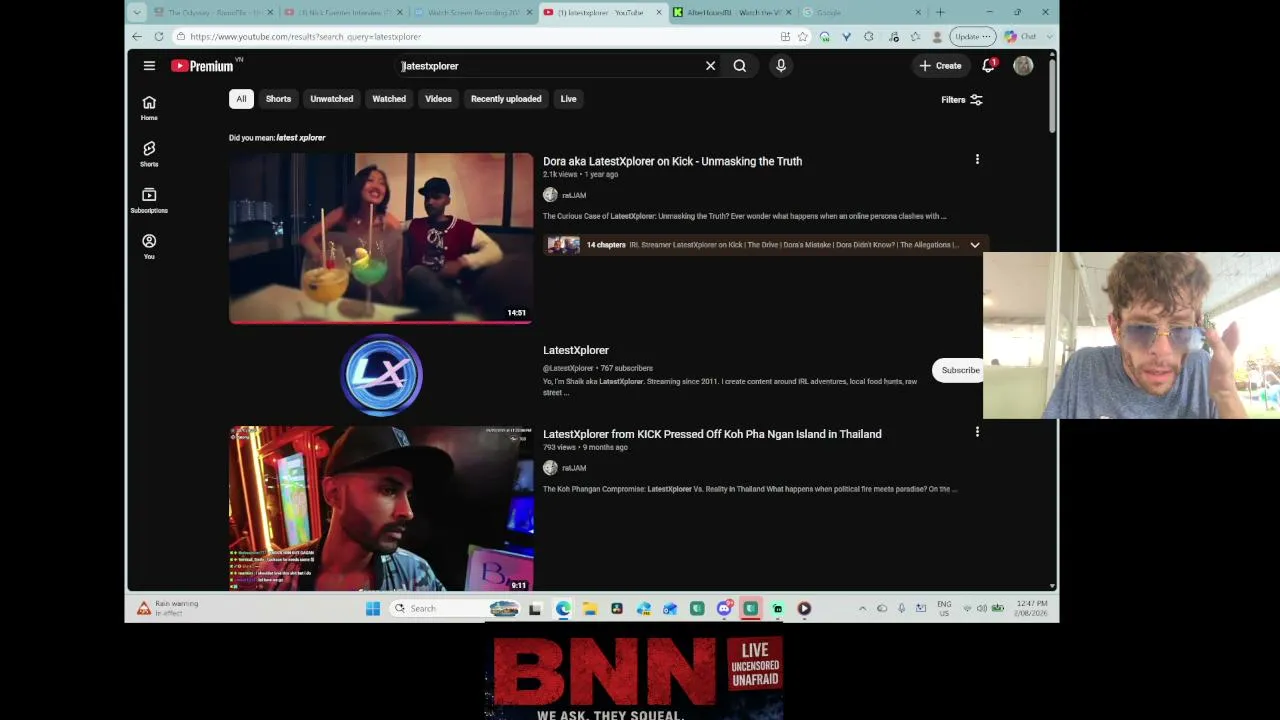
Task: Open the Windows Start menu
Action: (x=373, y=608)
